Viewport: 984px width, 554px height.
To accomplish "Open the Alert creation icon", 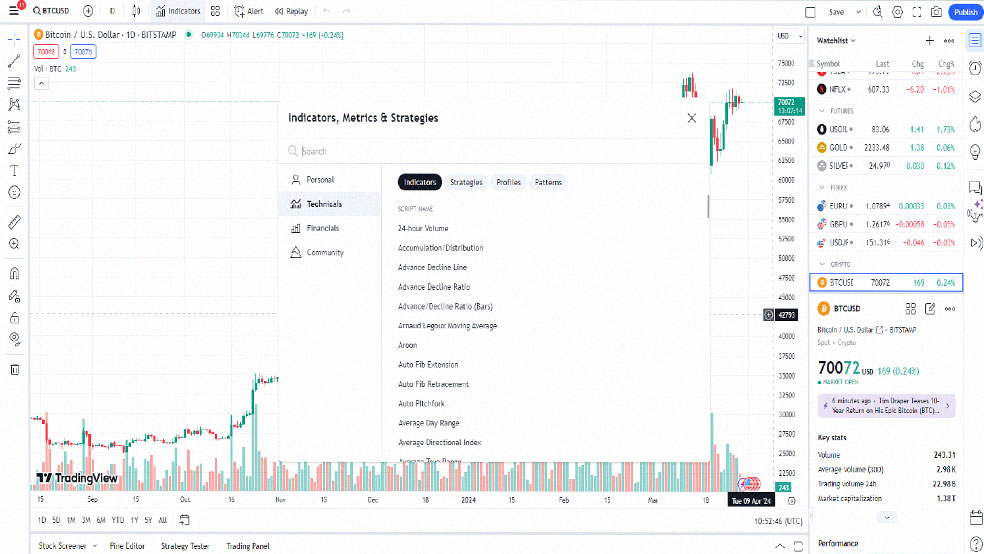I will (249, 11).
